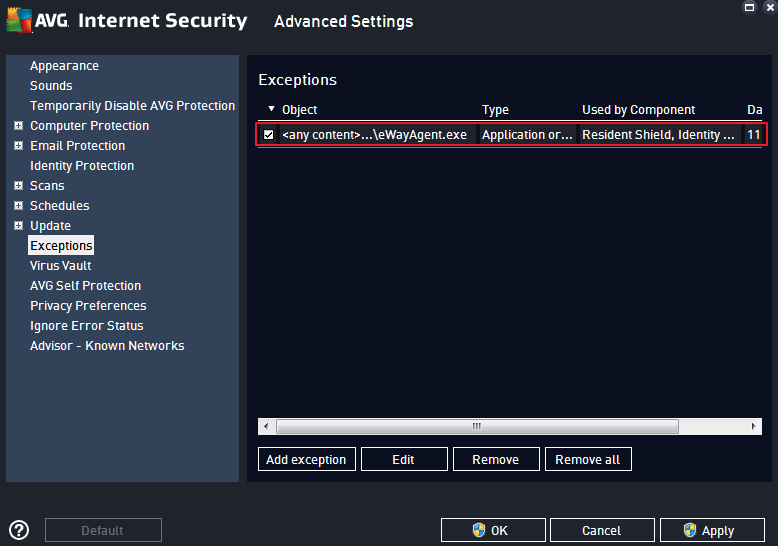Screen dimensions: 778x546
Task: Open Identity Protection settings
Action: coord(82,166)
